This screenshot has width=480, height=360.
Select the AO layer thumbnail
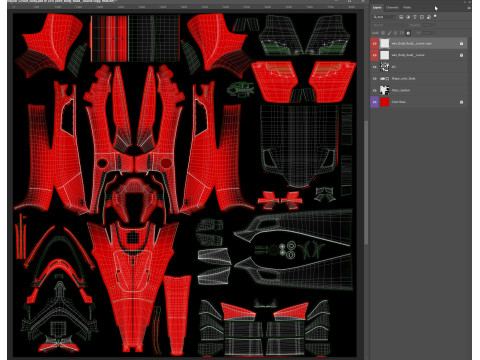click(x=385, y=67)
